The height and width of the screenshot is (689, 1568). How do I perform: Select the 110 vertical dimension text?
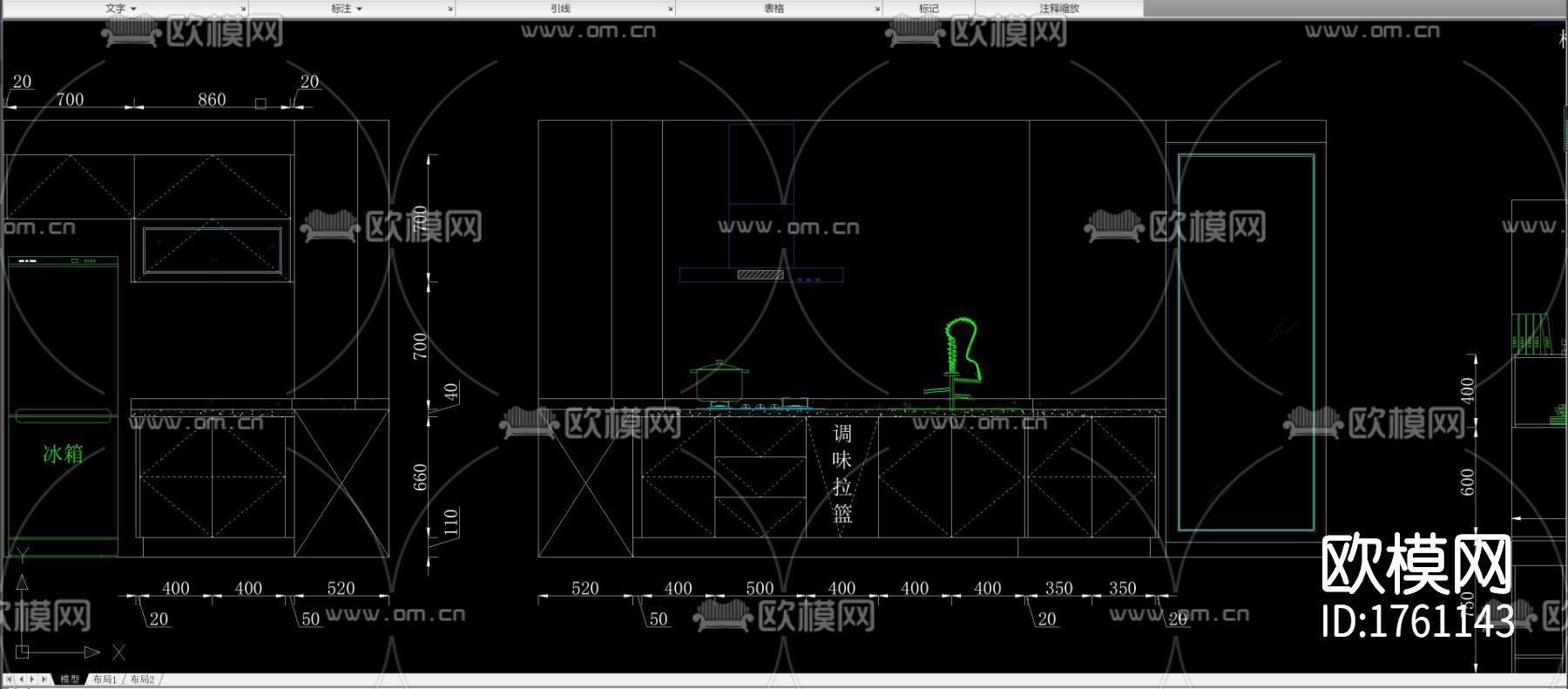coord(450,522)
